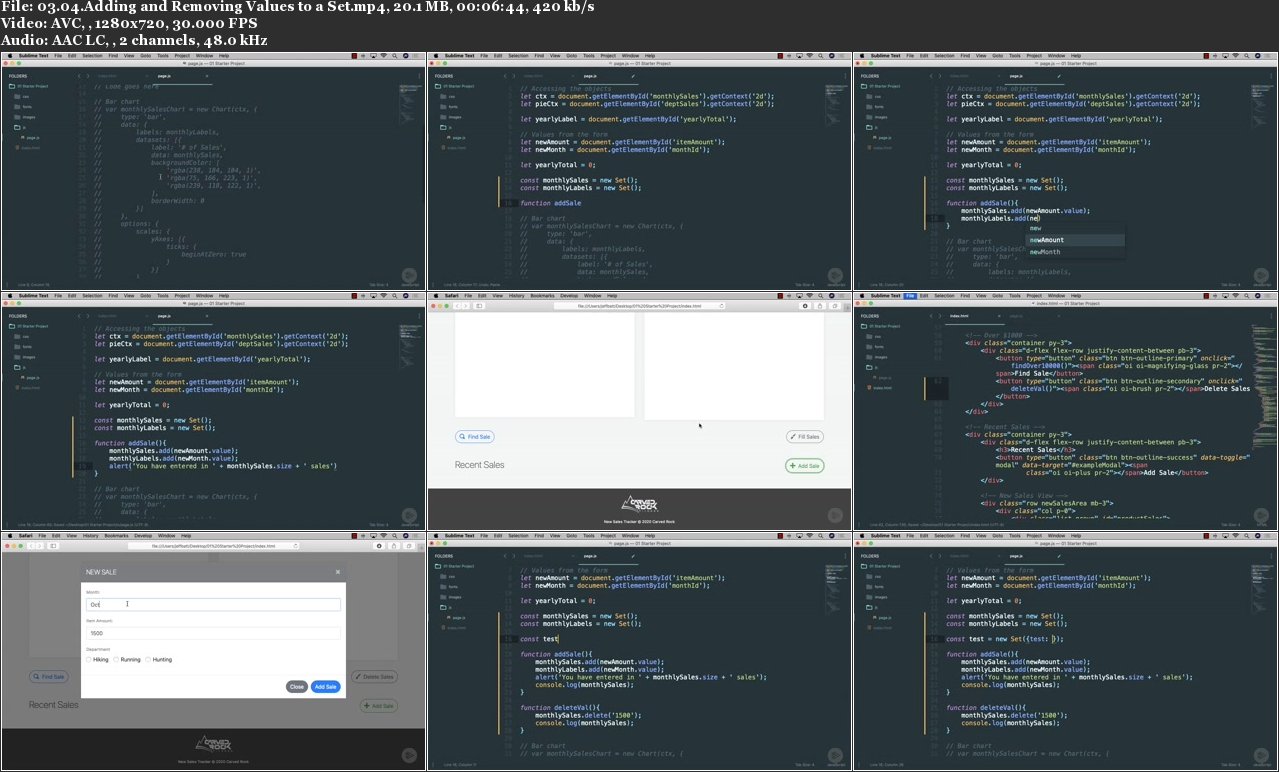Click Safari share icon in the New Sale dialog frame
Viewport: 1279px width, 772px height.
click(x=393, y=546)
